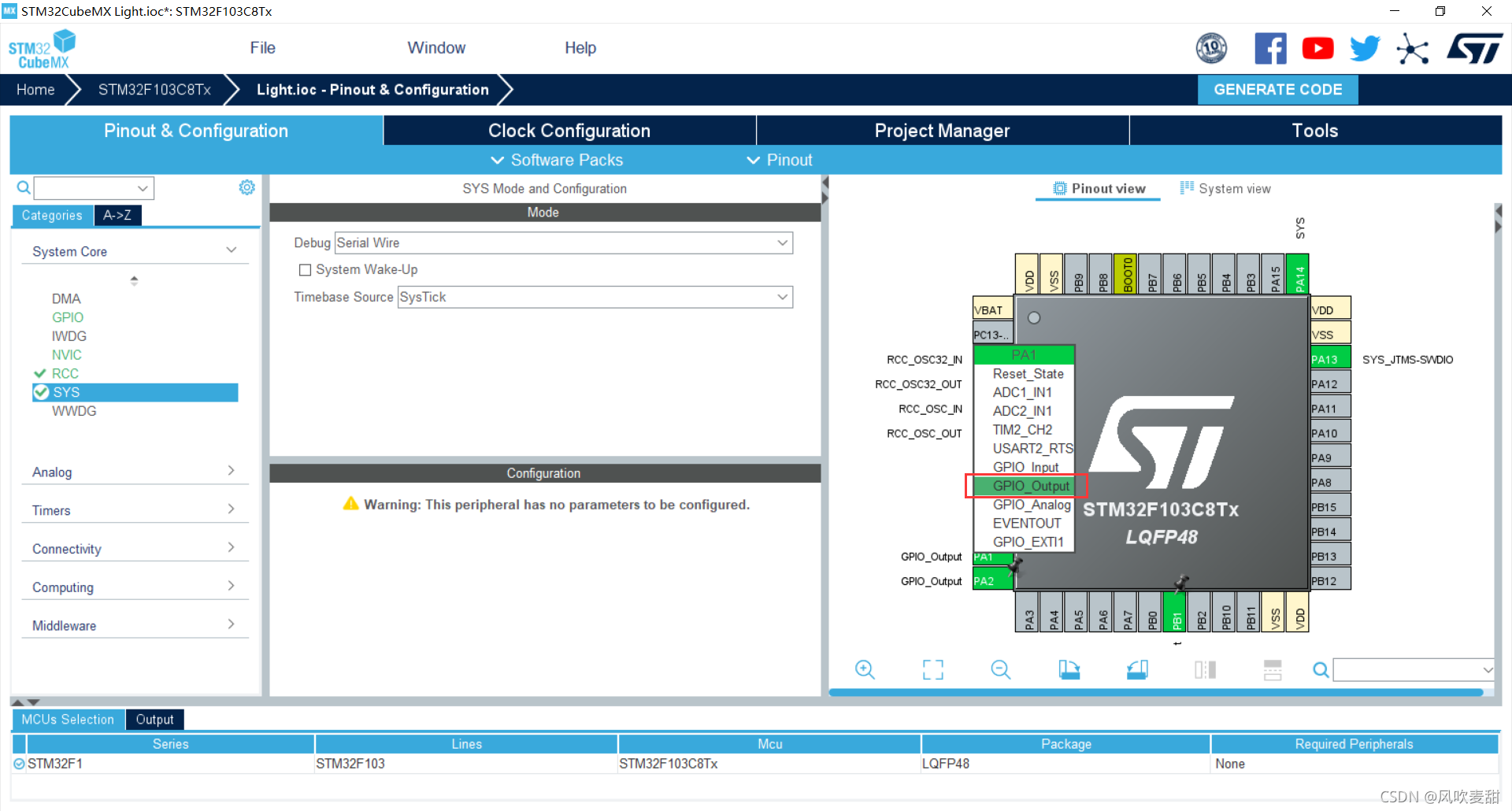Switch to the A->Z tab
This screenshot has height=811, width=1512.
point(117,215)
